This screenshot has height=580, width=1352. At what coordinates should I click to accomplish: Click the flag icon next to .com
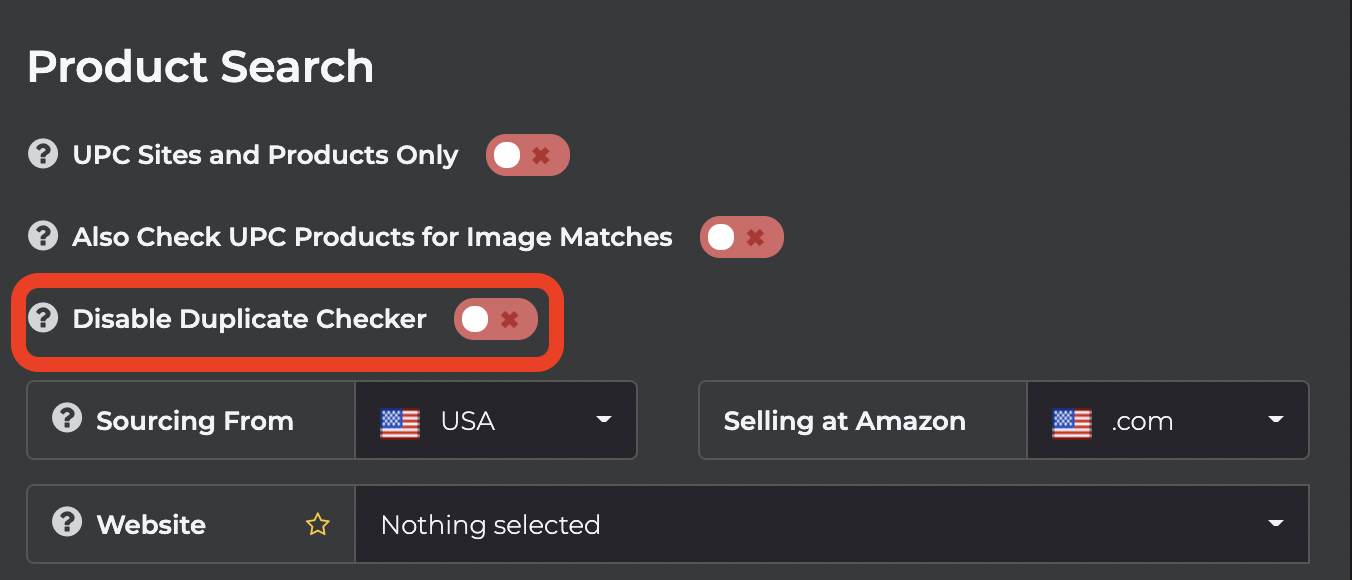pos(1072,422)
